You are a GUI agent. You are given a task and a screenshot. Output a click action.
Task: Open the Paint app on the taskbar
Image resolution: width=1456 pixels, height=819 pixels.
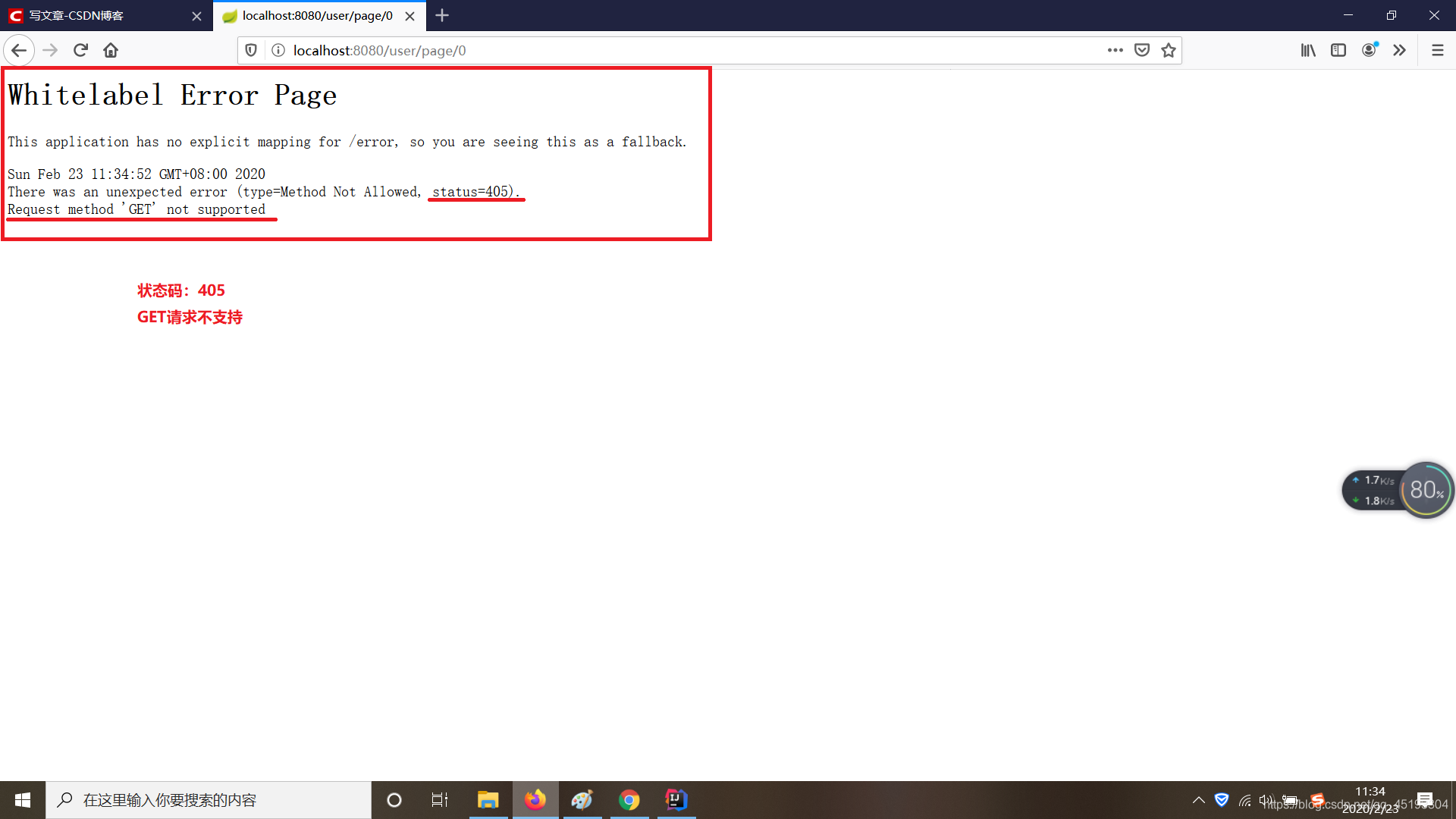point(582,800)
